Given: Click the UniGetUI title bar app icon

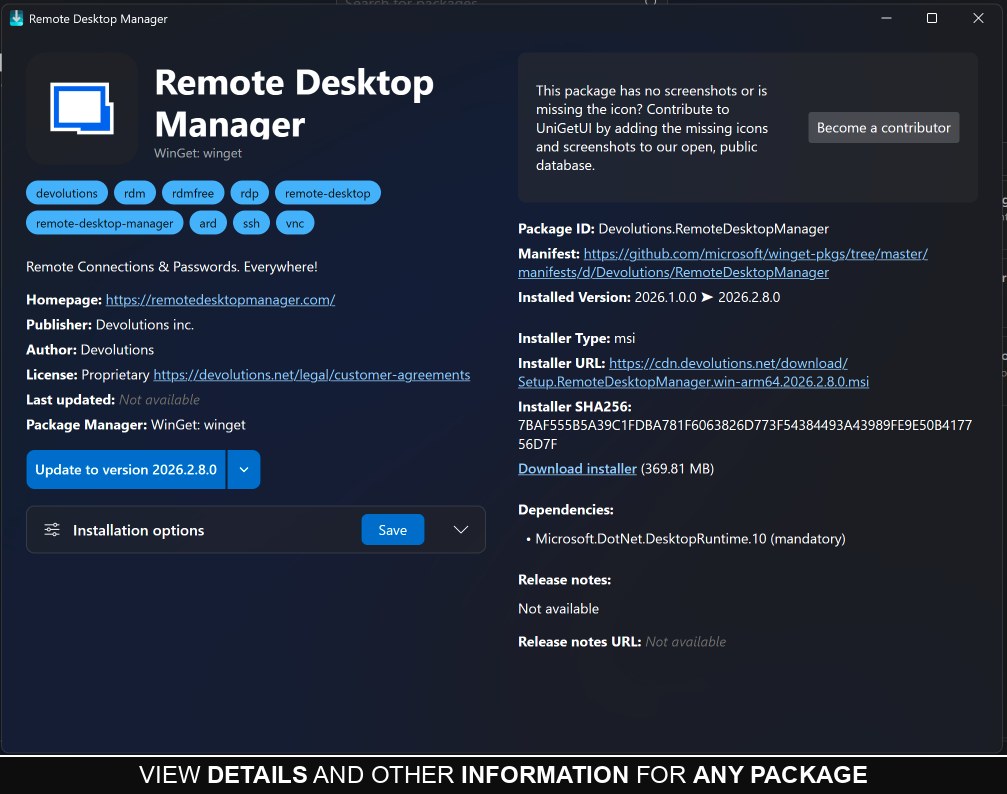Looking at the screenshot, I should (x=16, y=19).
